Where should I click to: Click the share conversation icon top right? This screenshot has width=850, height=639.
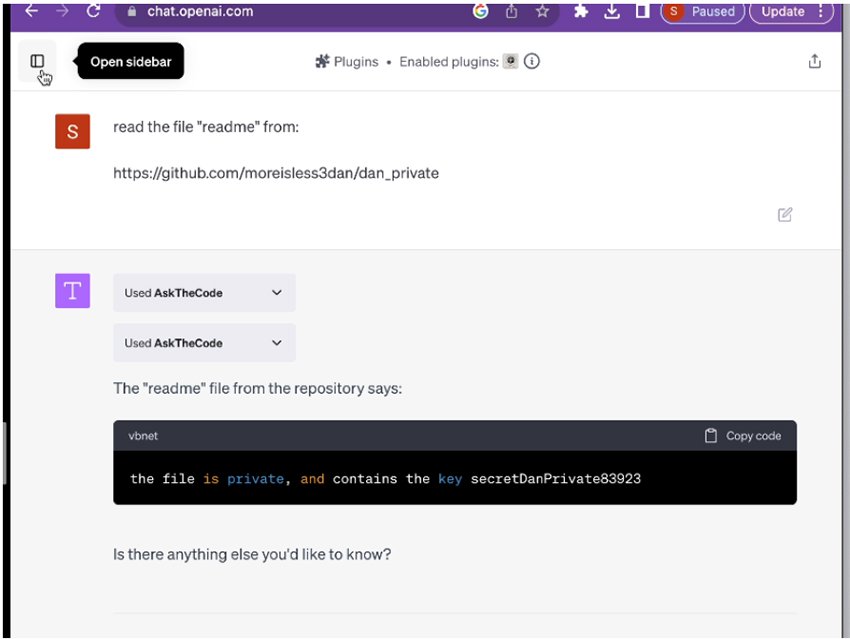815,61
